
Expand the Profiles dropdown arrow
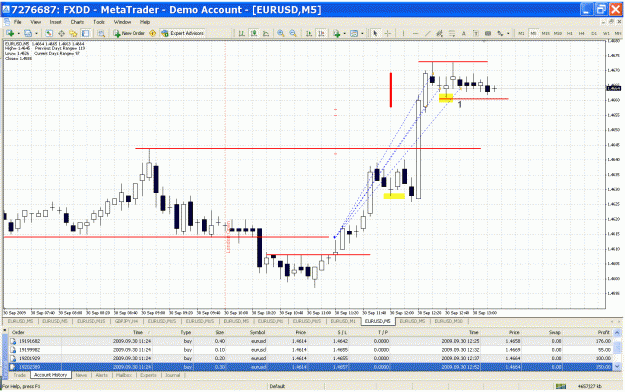click(x=36, y=33)
